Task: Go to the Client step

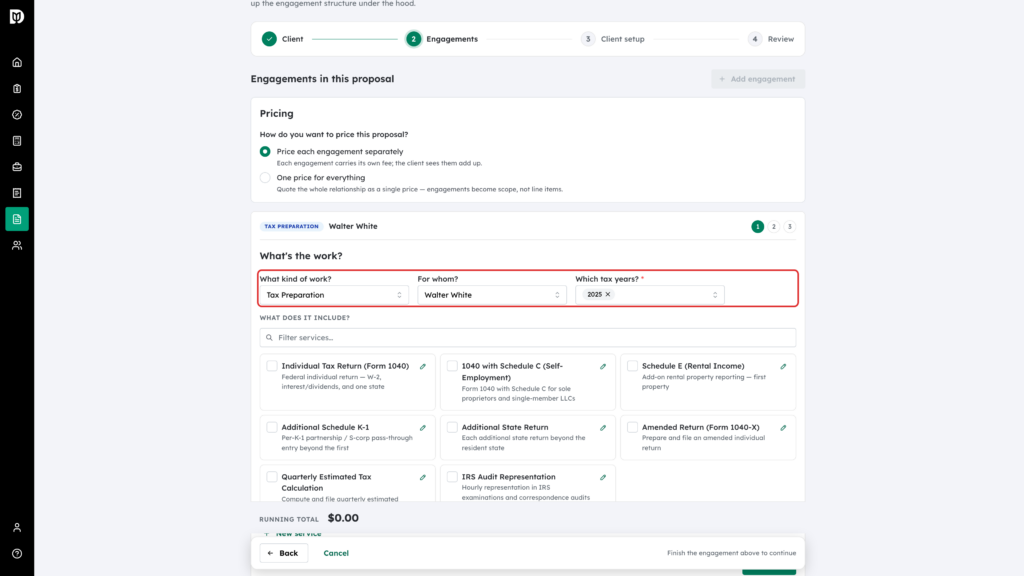Action: coord(283,39)
